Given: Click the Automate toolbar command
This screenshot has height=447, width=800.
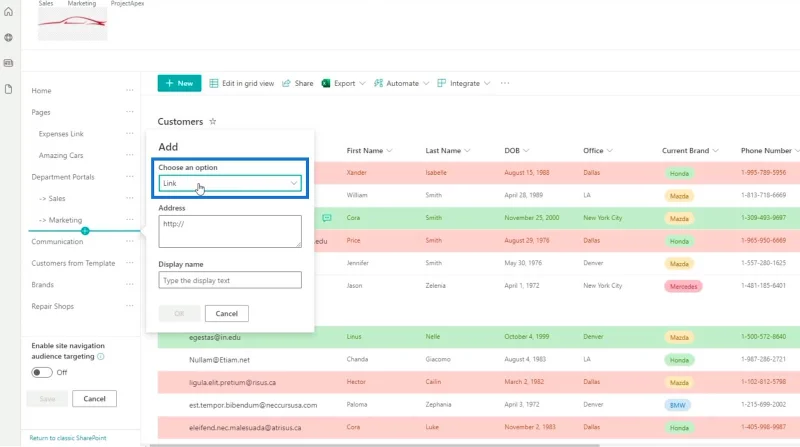Looking at the screenshot, I should click(x=396, y=83).
